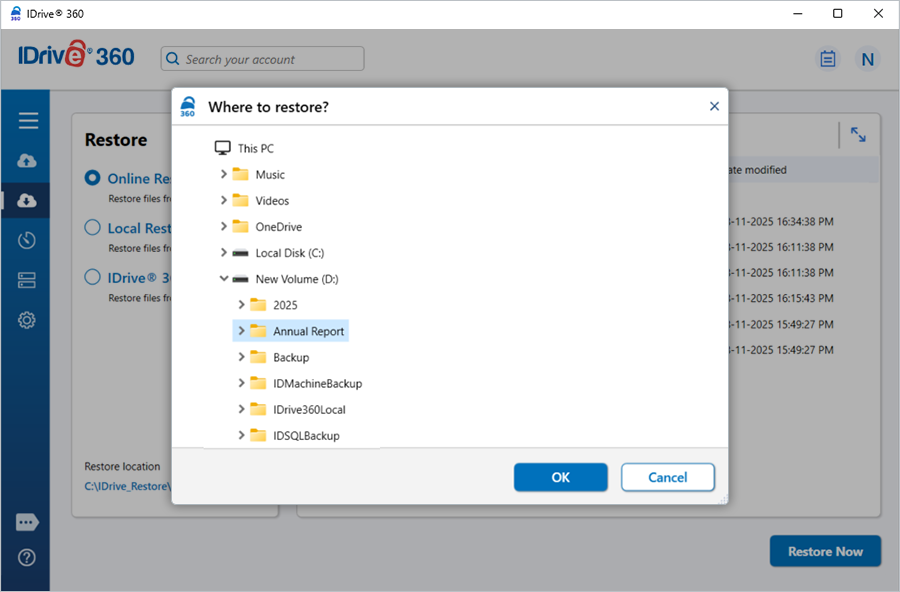Click the hamburger menu icon in sidebar
The width and height of the screenshot is (900, 592).
pos(28,121)
